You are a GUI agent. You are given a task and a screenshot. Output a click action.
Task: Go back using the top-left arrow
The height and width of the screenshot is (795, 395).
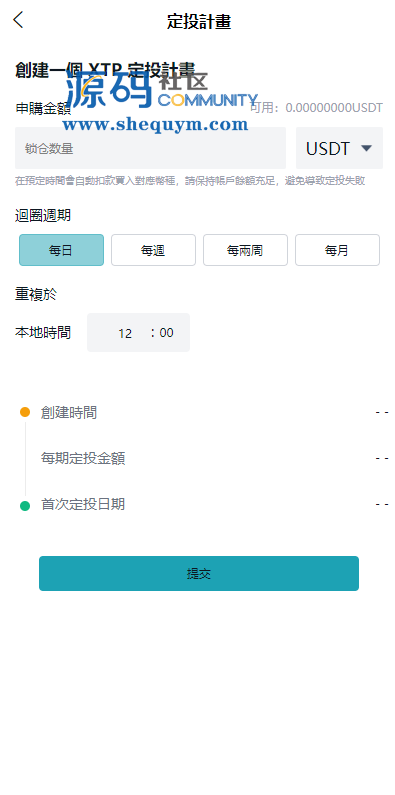click(18, 20)
